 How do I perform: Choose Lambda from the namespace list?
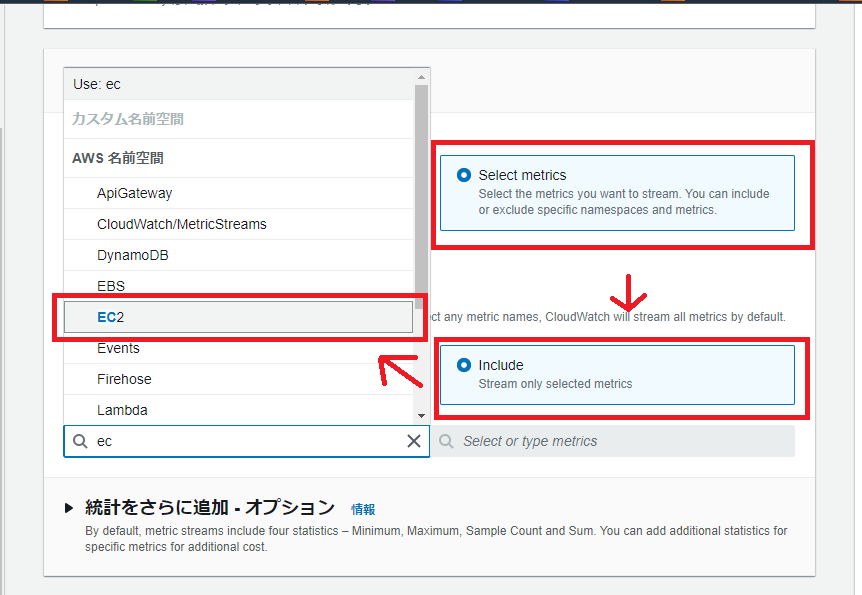[239, 410]
